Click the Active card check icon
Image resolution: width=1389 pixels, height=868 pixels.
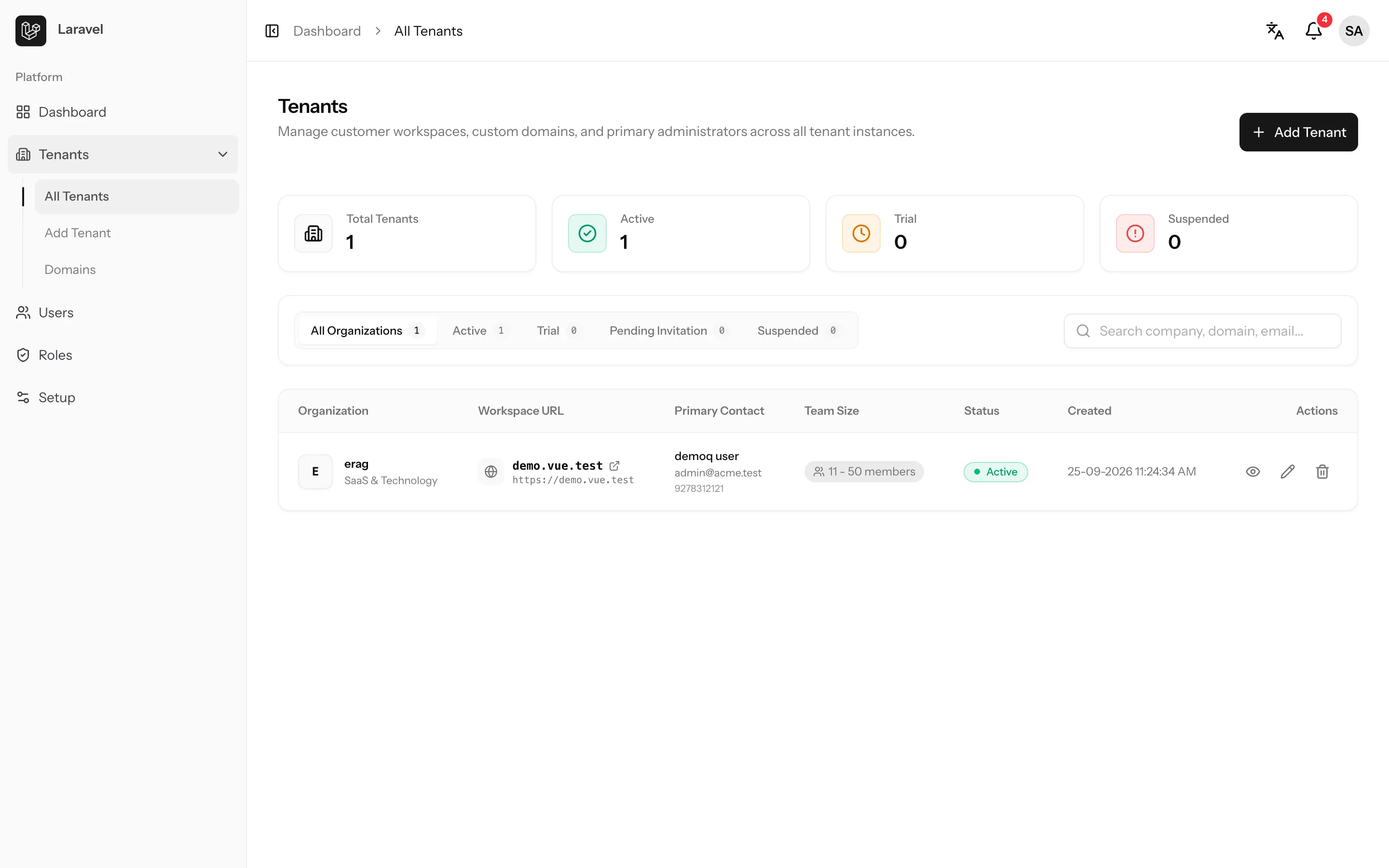pos(587,234)
